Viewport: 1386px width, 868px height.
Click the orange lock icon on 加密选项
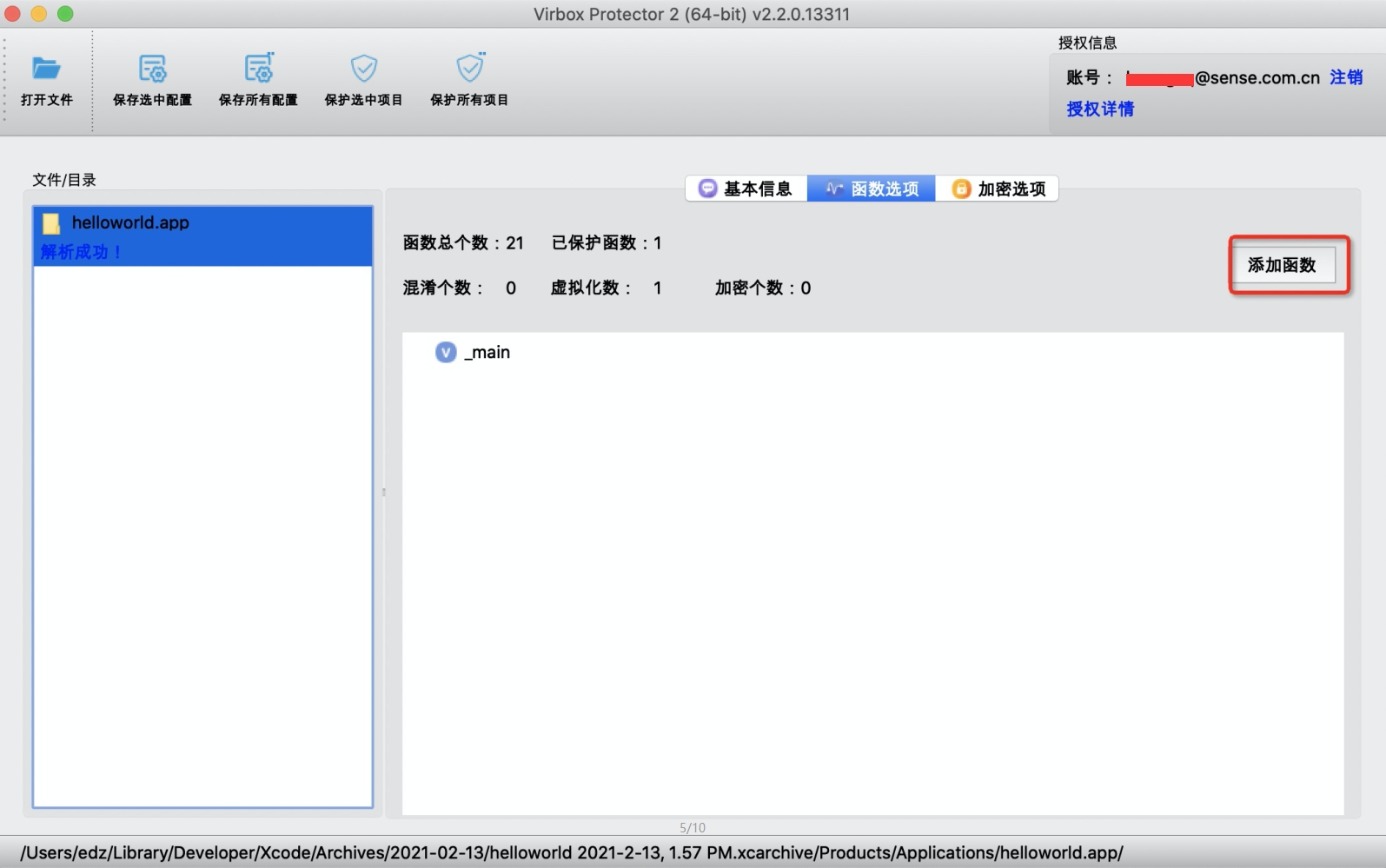[x=961, y=189]
